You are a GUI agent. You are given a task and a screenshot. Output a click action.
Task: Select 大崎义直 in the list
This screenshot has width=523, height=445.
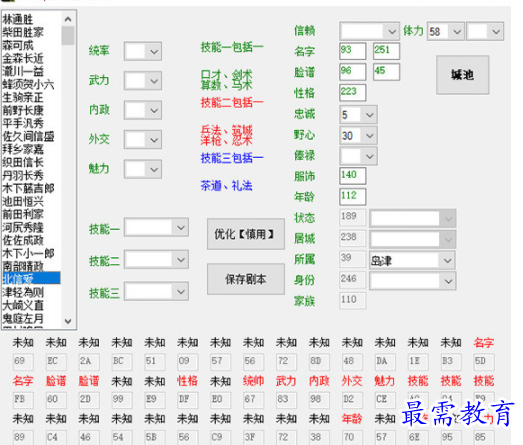[x=23, y=306]
